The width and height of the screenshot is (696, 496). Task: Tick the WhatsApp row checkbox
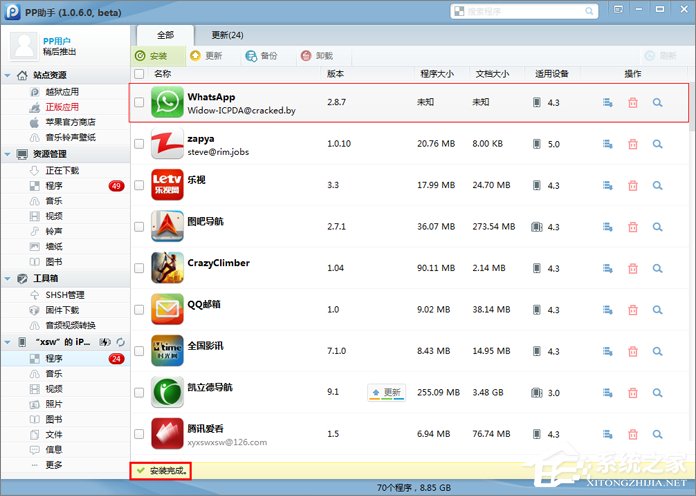coord(139,102)
